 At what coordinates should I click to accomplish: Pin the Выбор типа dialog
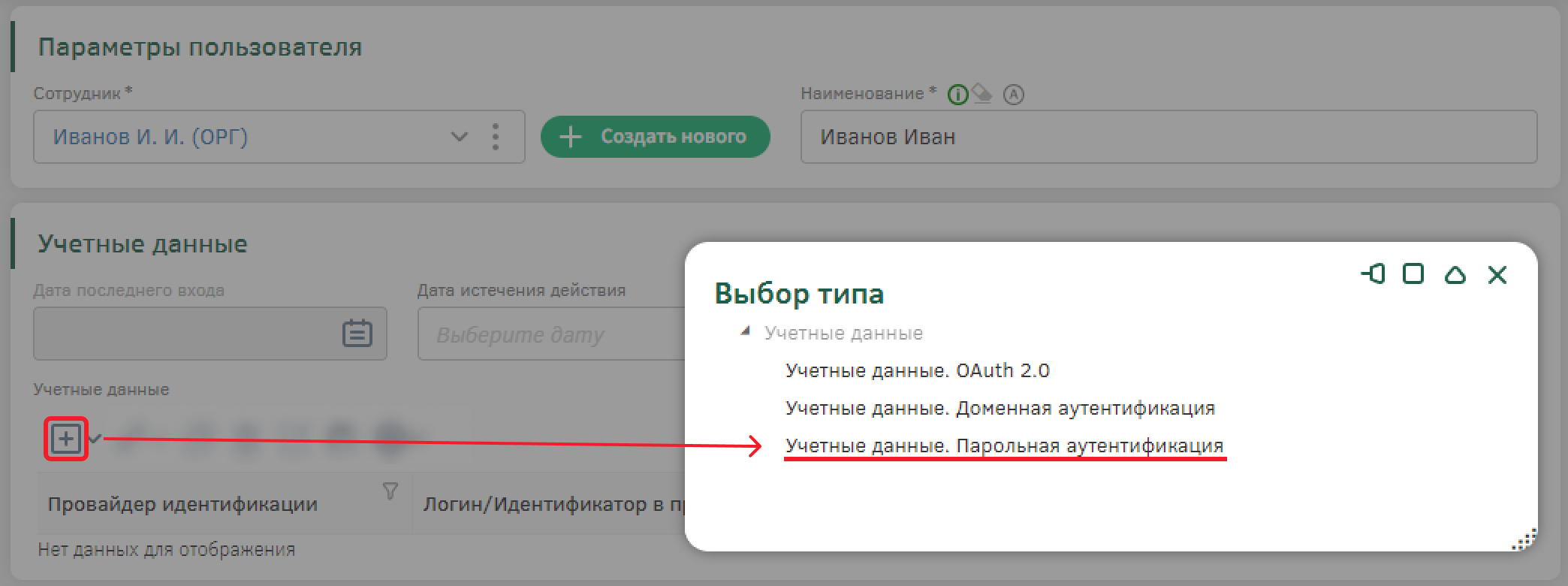coord(1373,274)
